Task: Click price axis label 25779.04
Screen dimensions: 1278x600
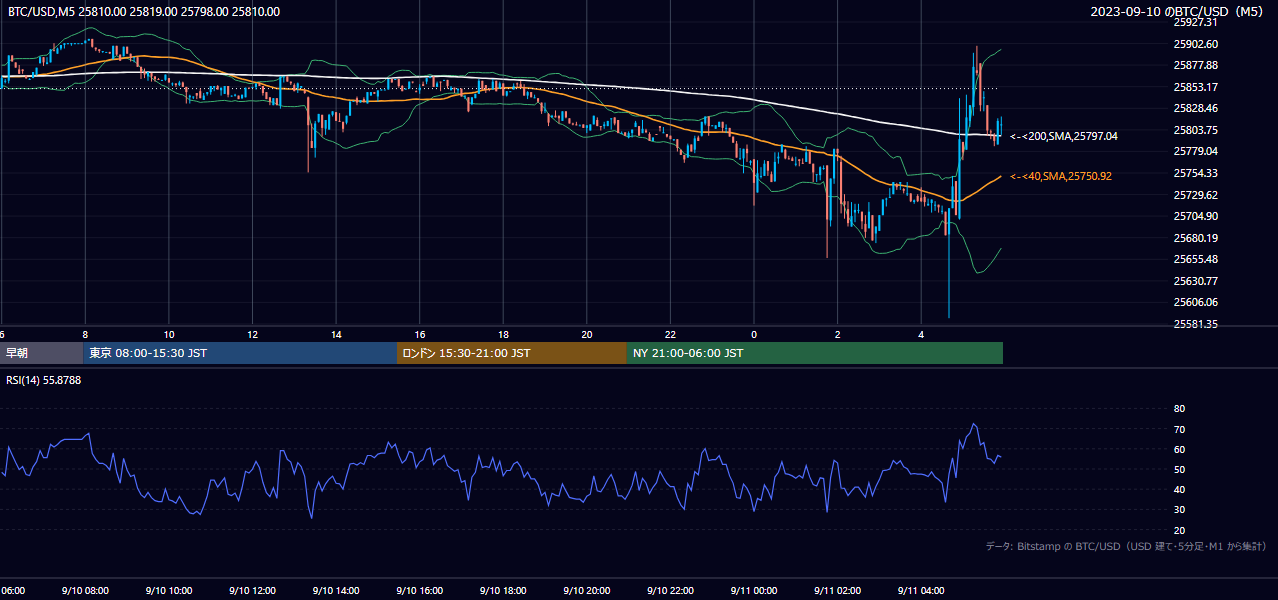Action: 1196,151
